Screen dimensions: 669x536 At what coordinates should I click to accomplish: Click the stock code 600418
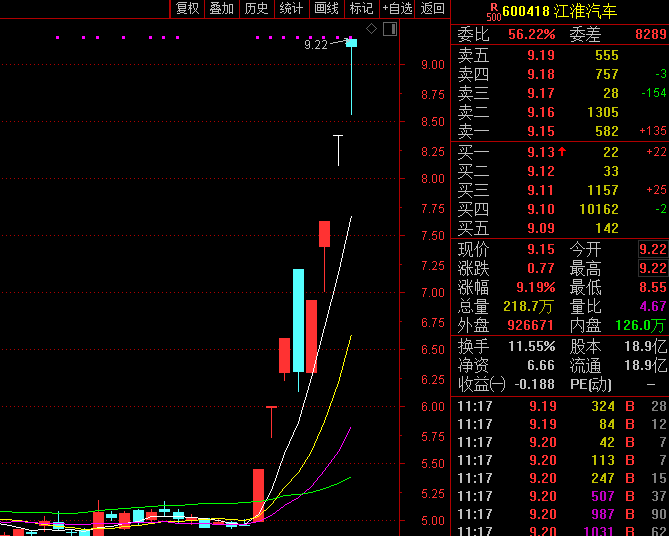pyautogui.click(x=528, y=12)
